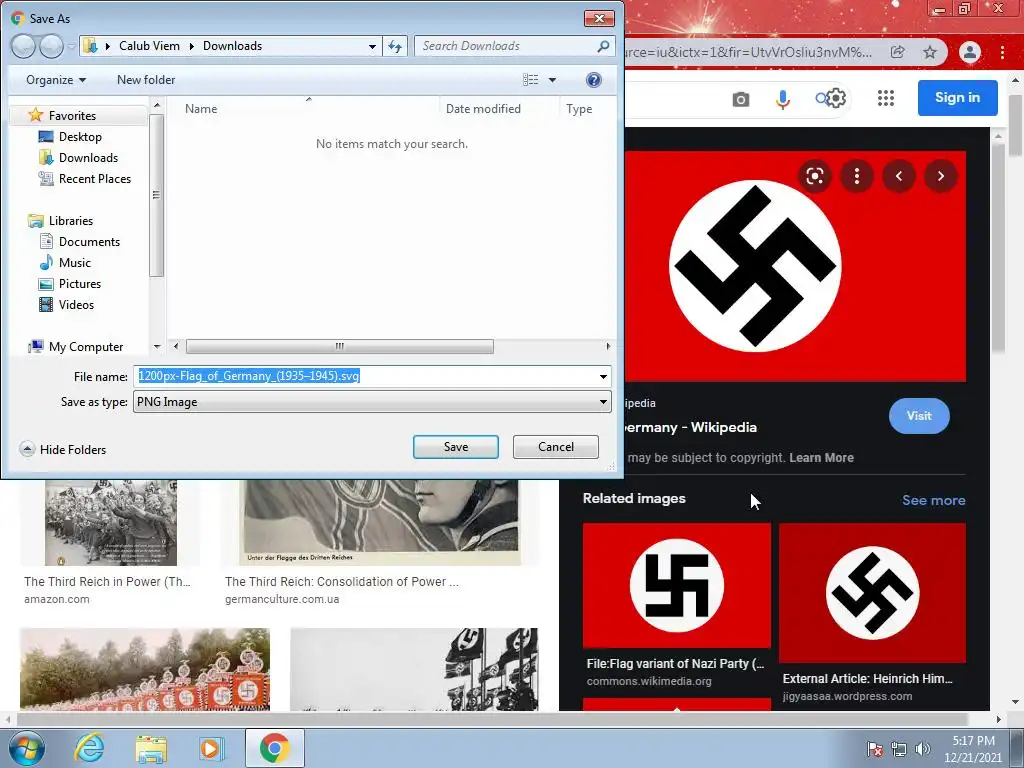Click Hide Folders toggle
Viewport: 1024px width, 768px height.
pos(63,449)
